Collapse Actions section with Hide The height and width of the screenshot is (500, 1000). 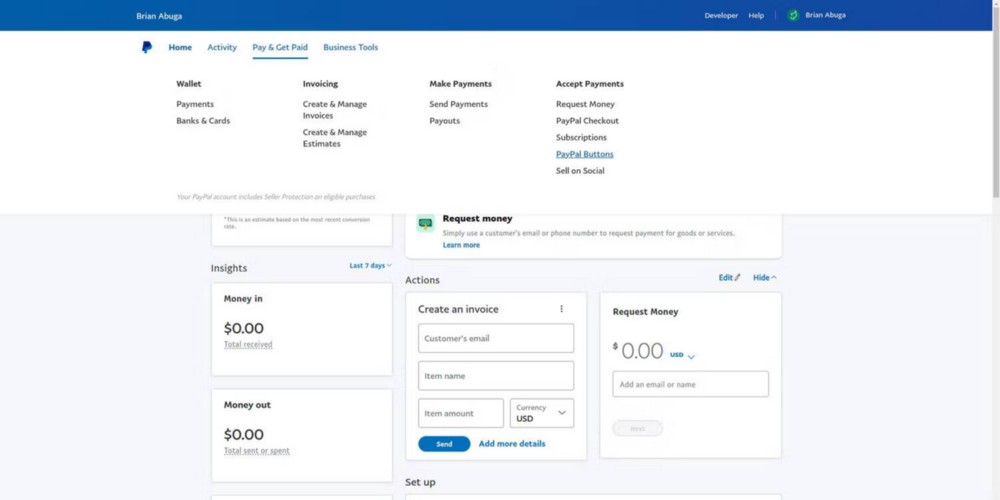[765, 278]
